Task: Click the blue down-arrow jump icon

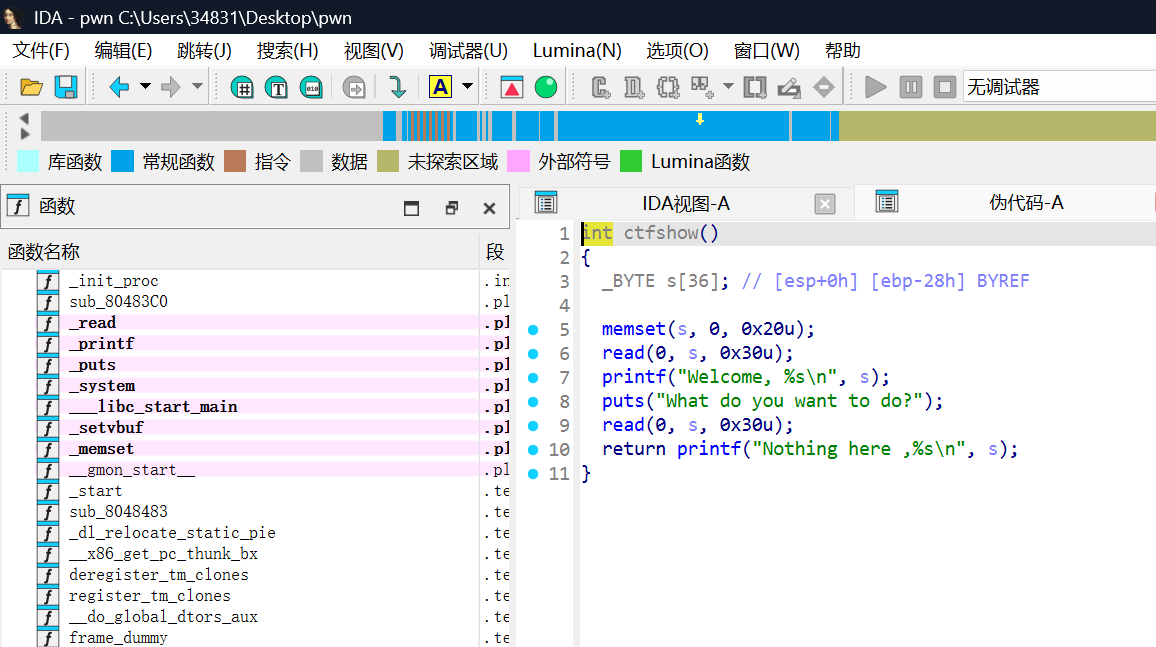Action: coord(397,87)
